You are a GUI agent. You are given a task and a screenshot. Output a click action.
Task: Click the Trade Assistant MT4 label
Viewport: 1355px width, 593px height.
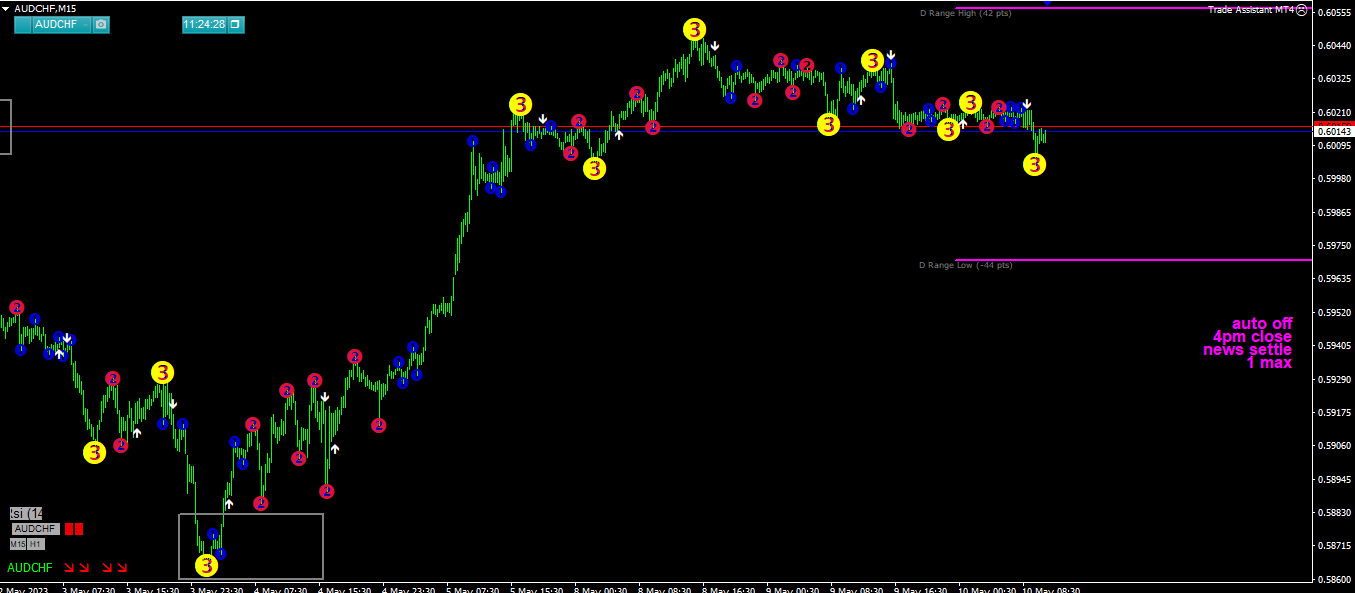click(x=1251, y=10)
